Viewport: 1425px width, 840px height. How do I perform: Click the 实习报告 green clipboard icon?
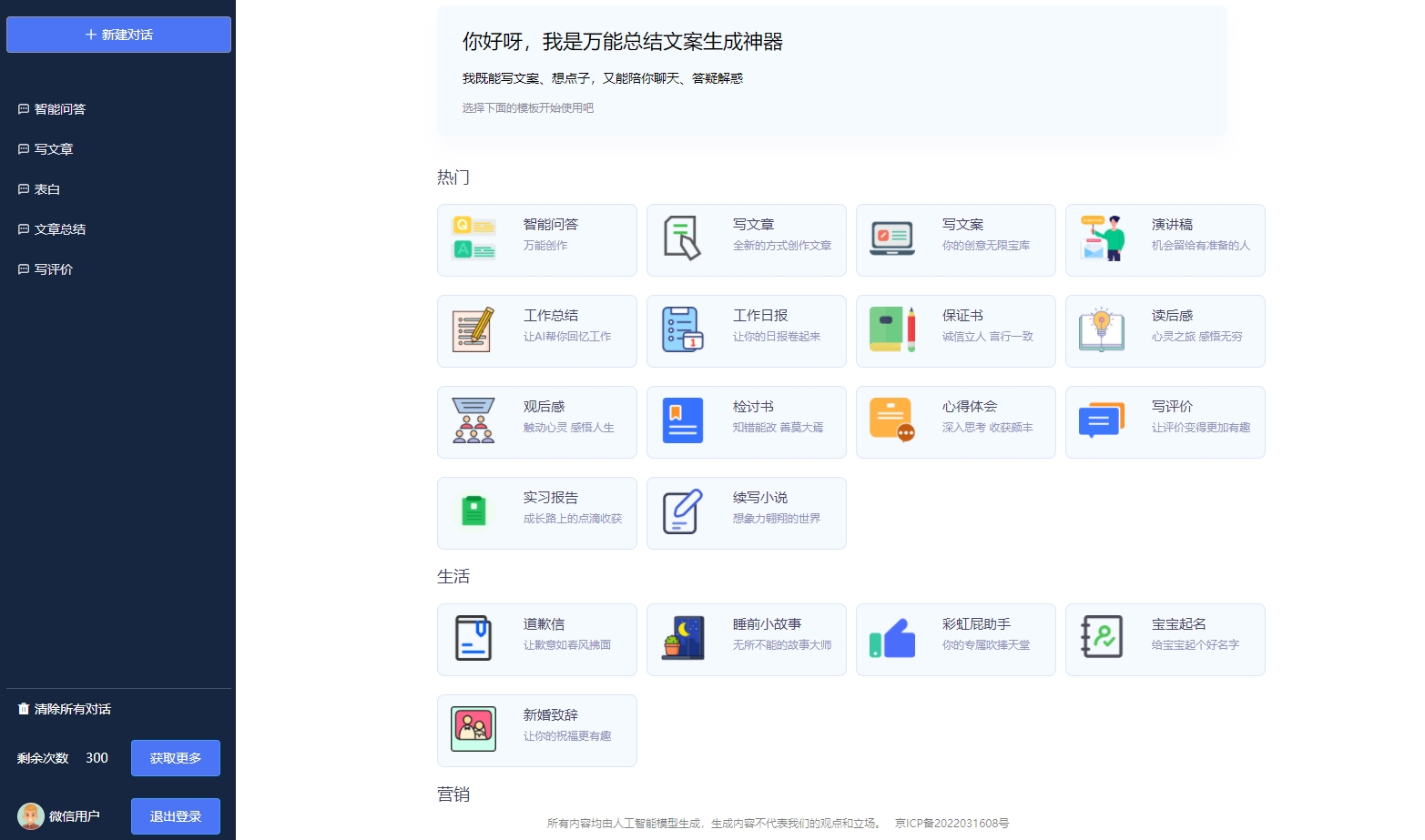[473, 511]
